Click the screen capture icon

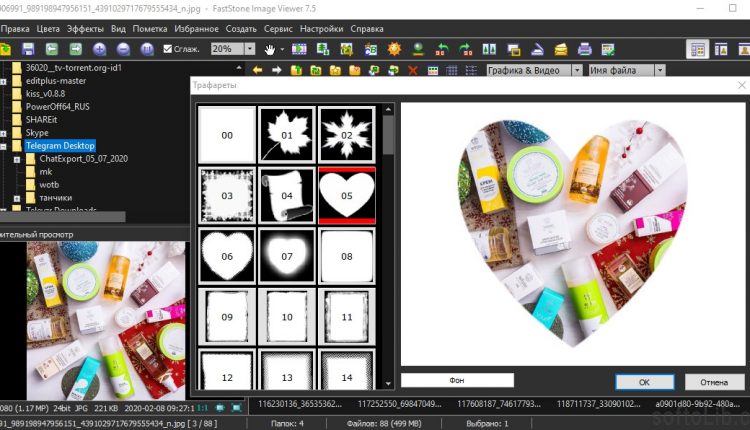click(x=514, y=49)
